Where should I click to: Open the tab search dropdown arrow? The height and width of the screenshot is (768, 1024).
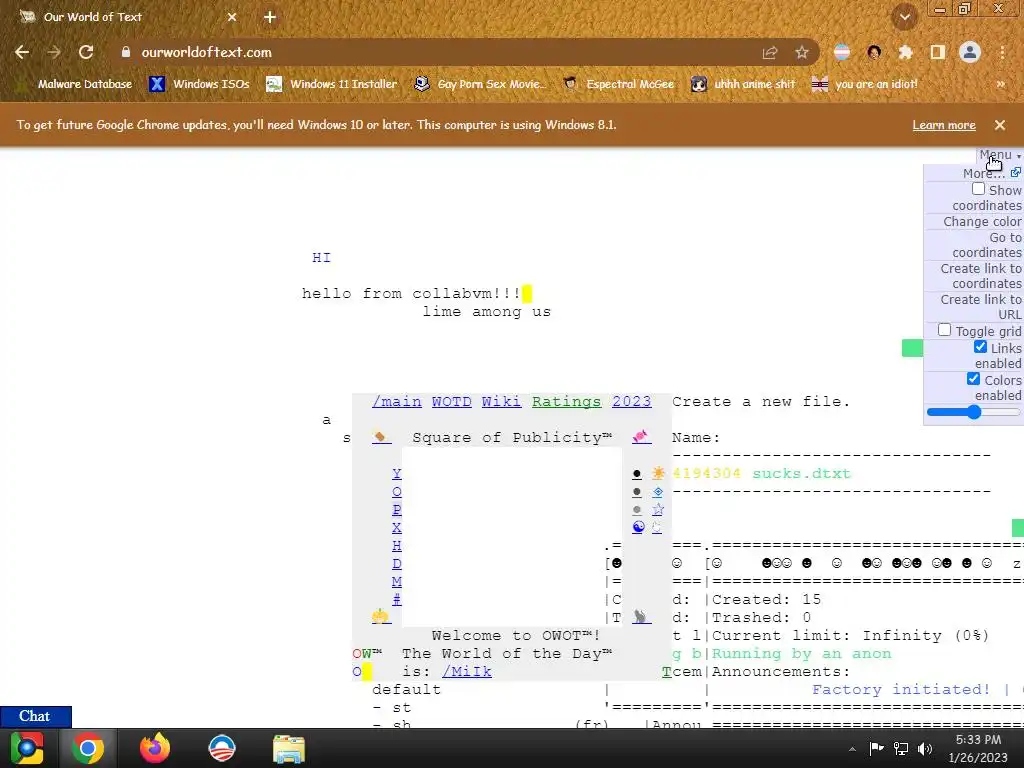point(904,17)
